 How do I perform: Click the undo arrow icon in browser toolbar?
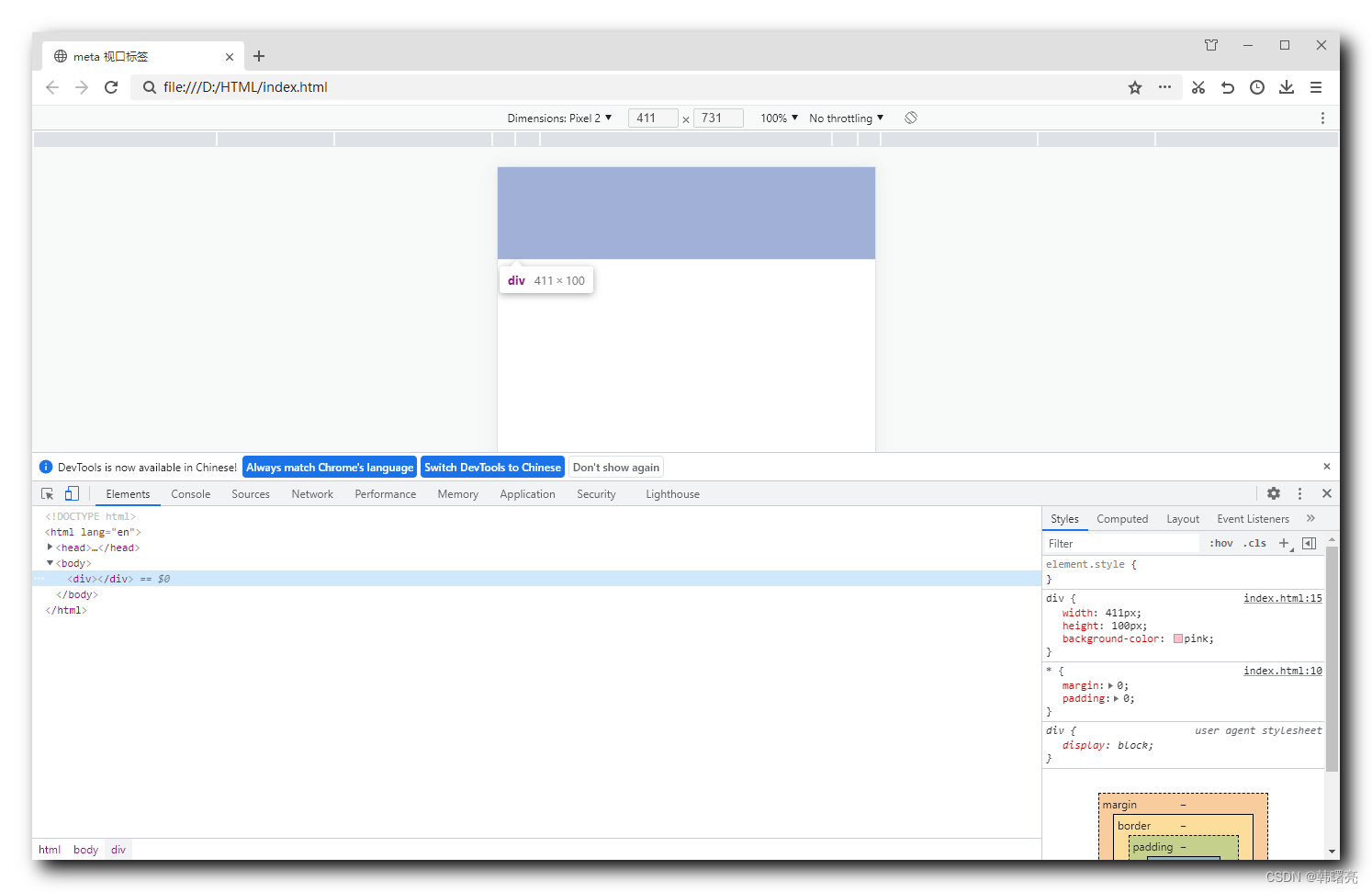pos(1228,87)
